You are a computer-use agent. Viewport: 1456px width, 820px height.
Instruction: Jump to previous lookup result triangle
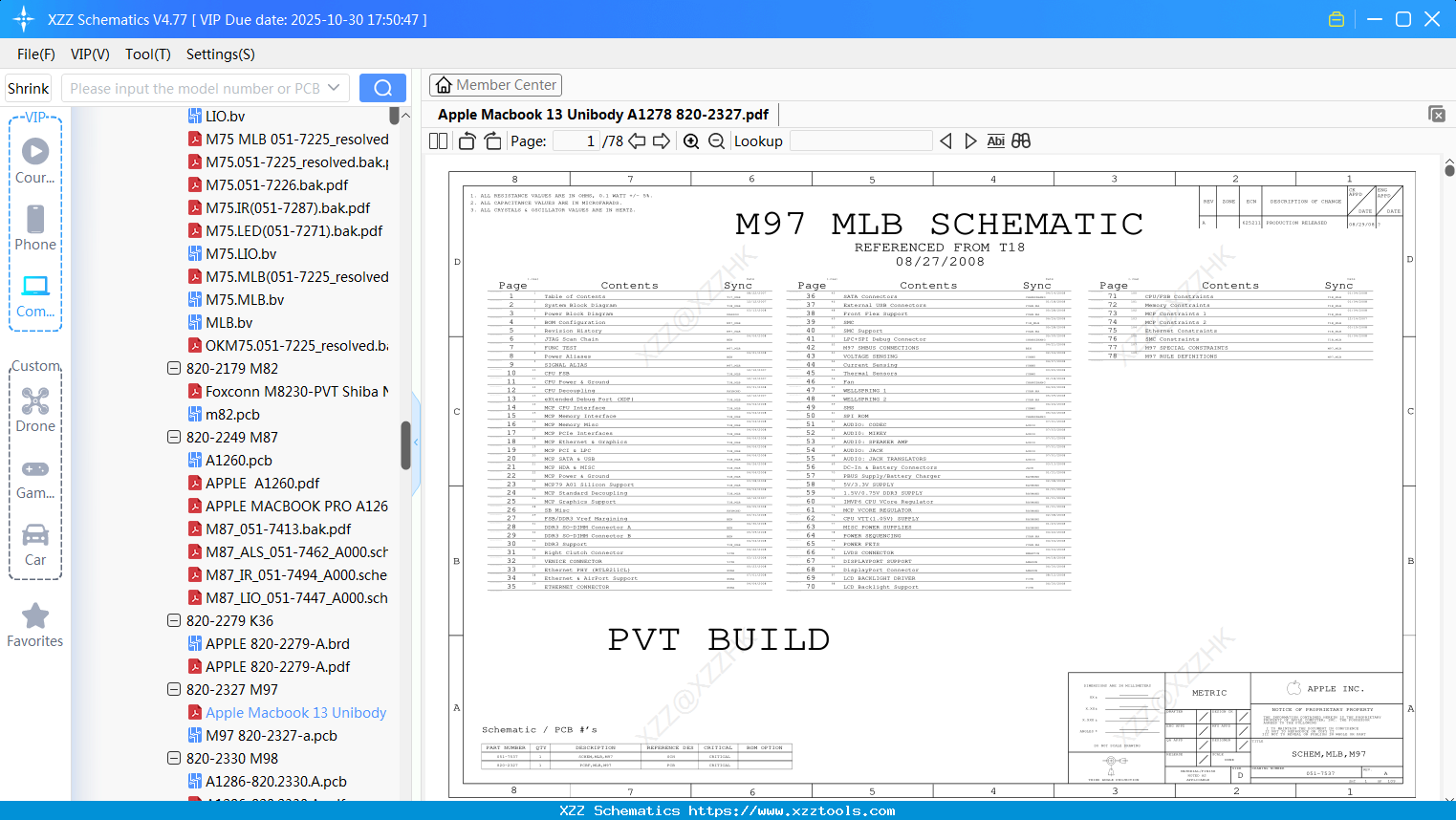tap(945, 141)
